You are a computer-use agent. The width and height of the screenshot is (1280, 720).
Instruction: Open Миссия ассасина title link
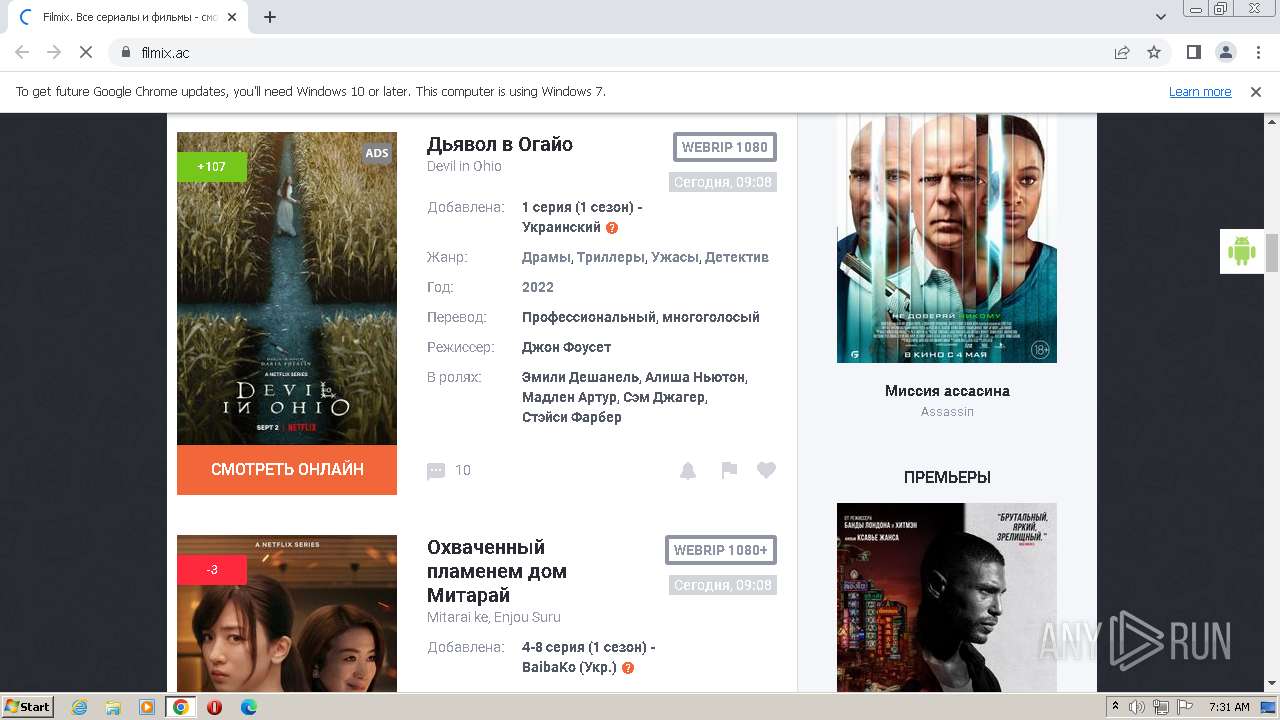[947, 391]
